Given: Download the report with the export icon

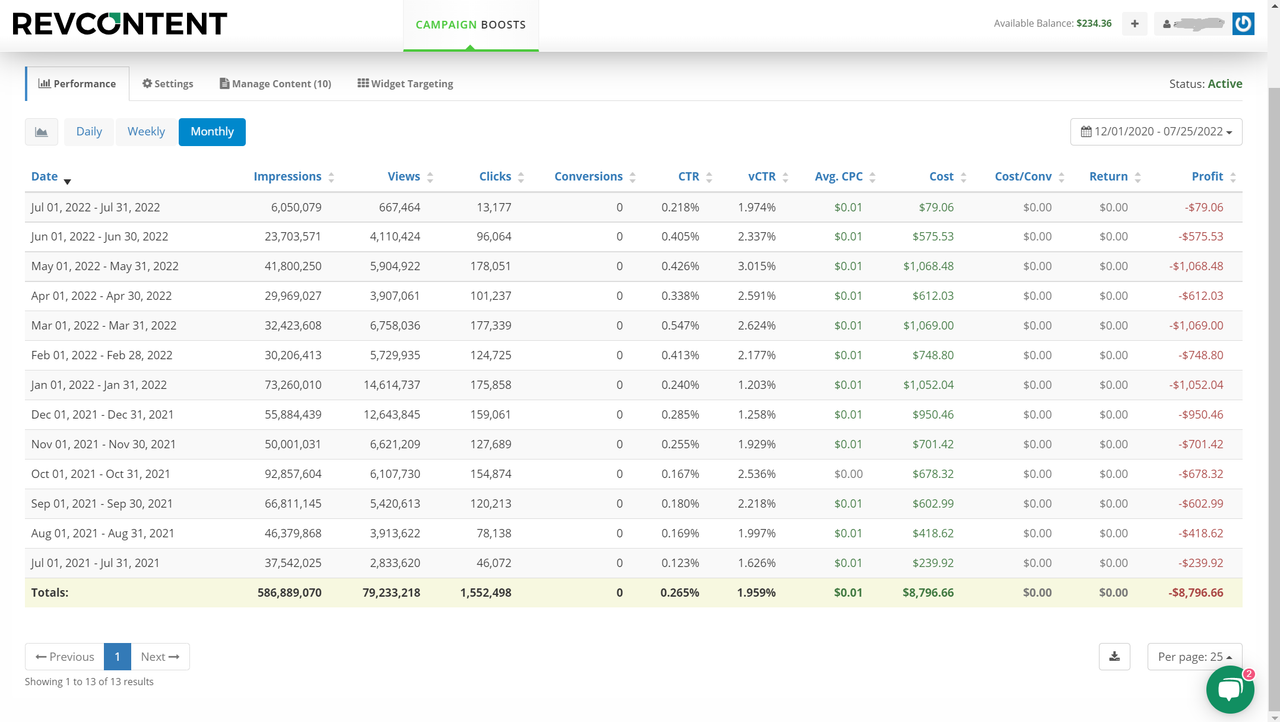Looking at the screenshot, I should [x=1114, y=657].
